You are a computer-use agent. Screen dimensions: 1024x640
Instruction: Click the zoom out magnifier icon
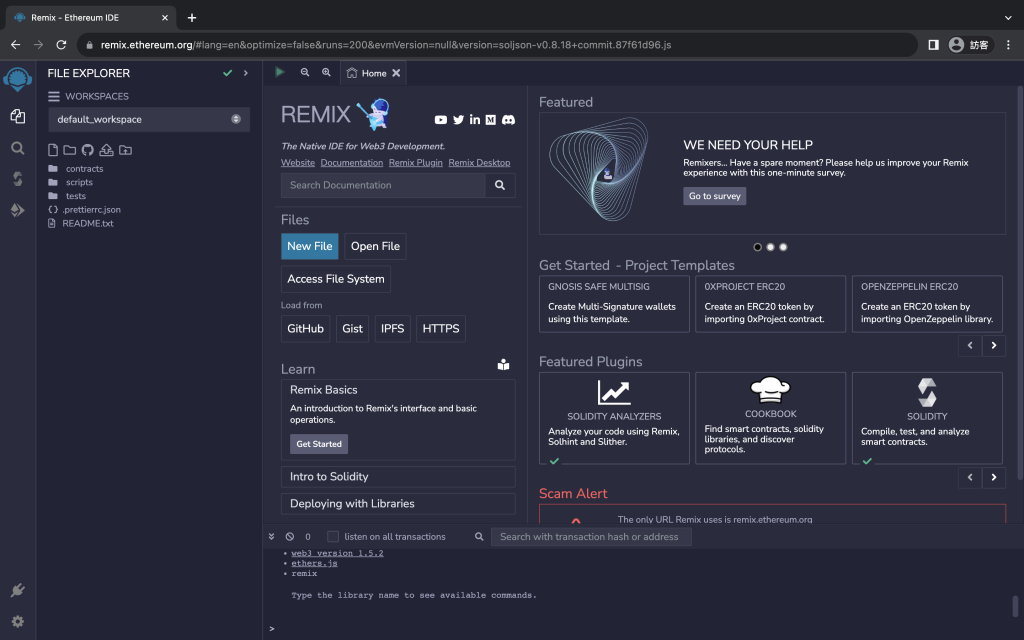click(305, 72)
